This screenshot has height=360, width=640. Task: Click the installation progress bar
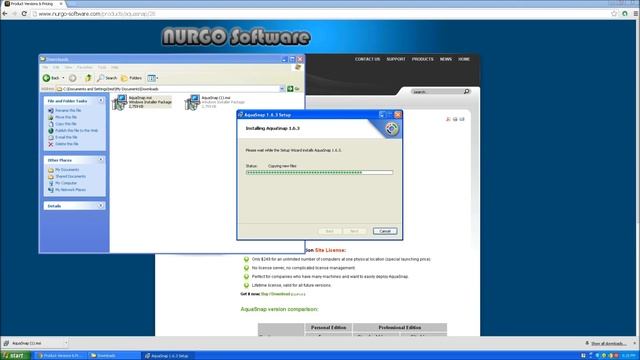pos(319,173)
